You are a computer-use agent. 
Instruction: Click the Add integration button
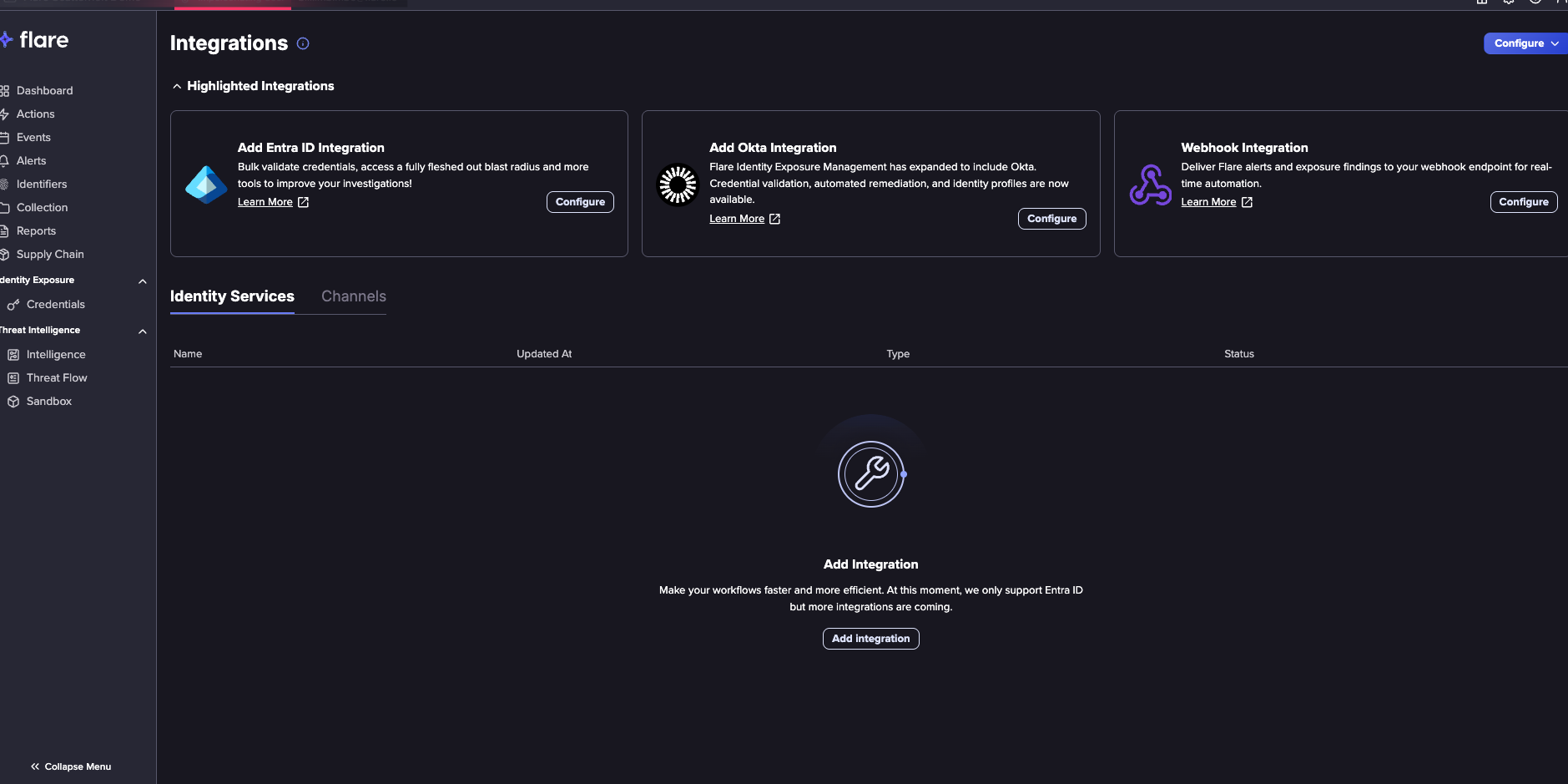(870, 639)
